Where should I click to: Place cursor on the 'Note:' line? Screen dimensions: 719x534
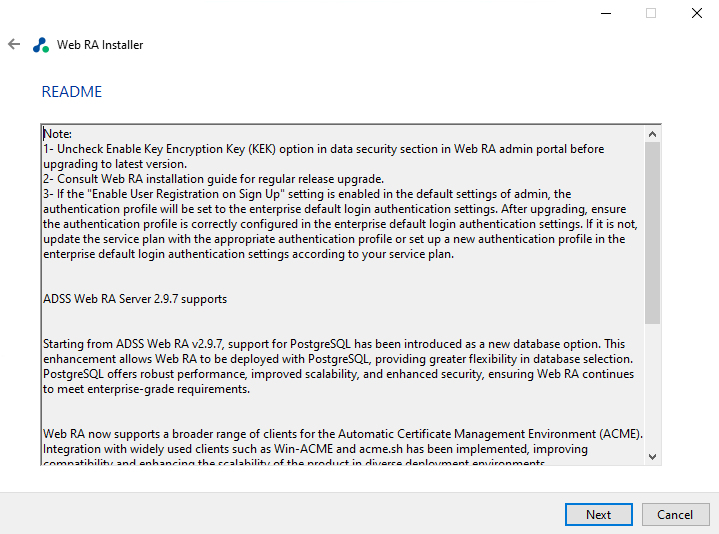58,133
